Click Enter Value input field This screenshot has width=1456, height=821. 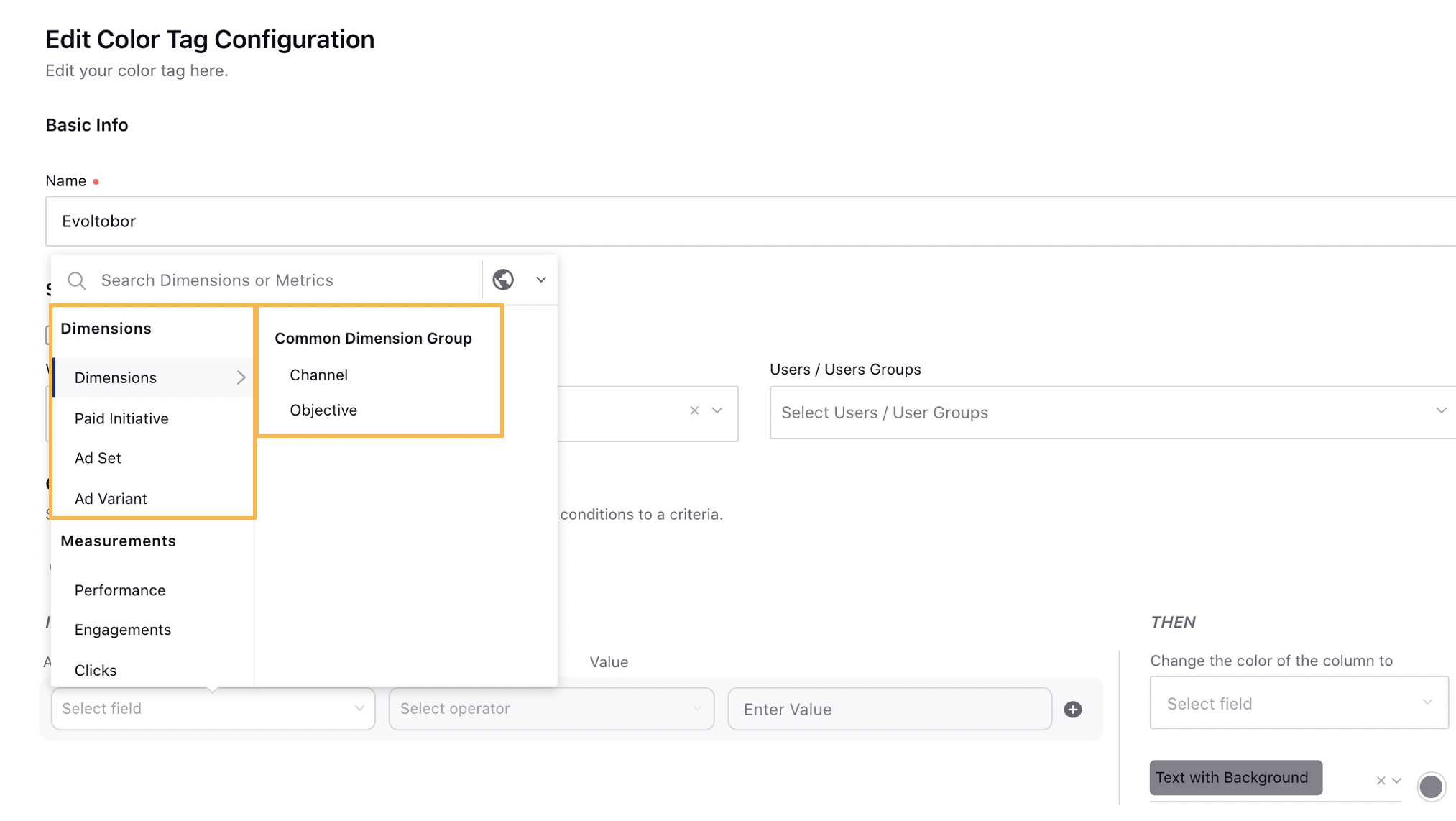coord(889,709)
